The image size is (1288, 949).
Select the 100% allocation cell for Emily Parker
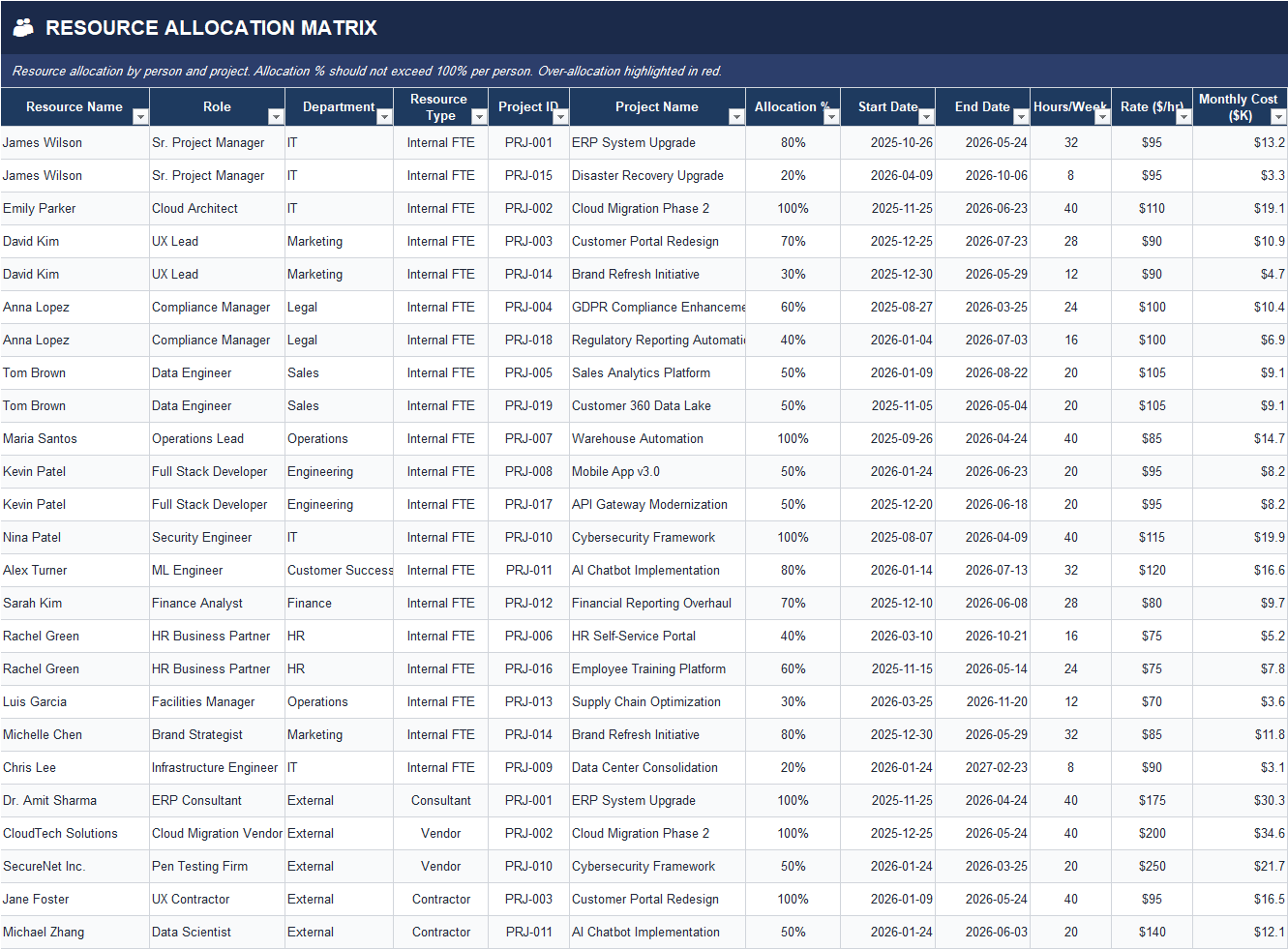(x=794, y=208)
